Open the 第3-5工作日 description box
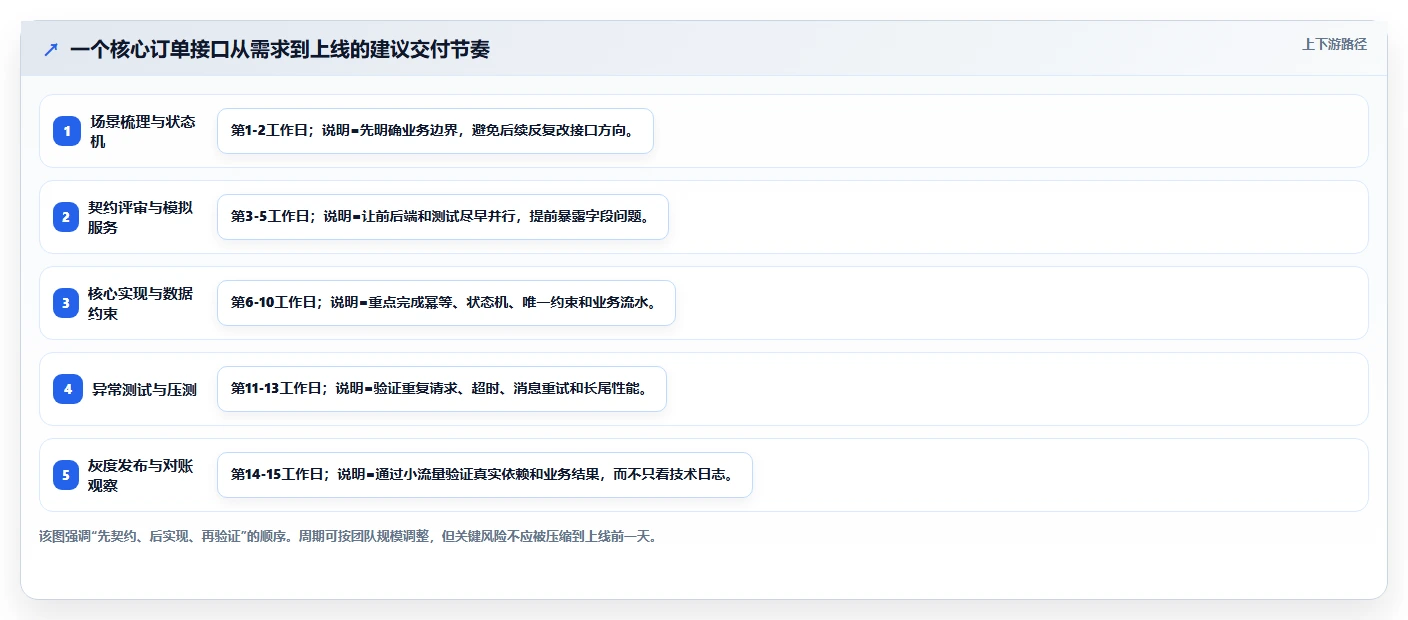The width and height of the screenshot is (1408, 620). 442,217
